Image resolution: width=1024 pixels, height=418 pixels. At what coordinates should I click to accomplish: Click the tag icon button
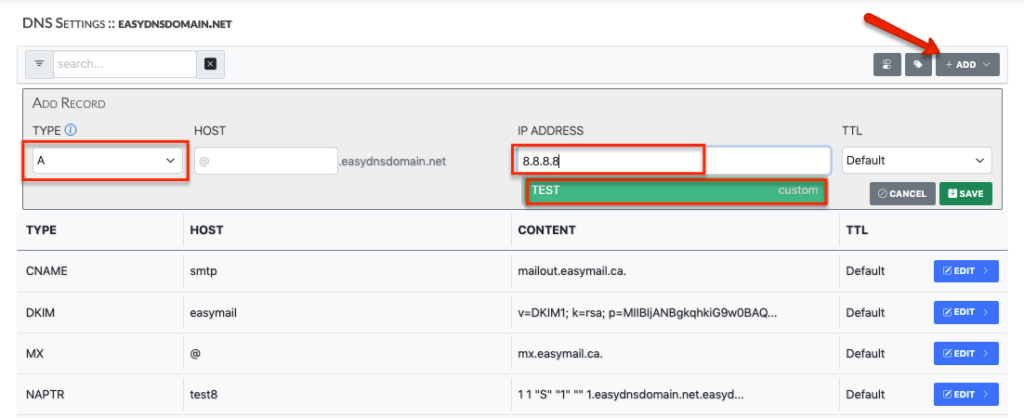click(918, 65)
